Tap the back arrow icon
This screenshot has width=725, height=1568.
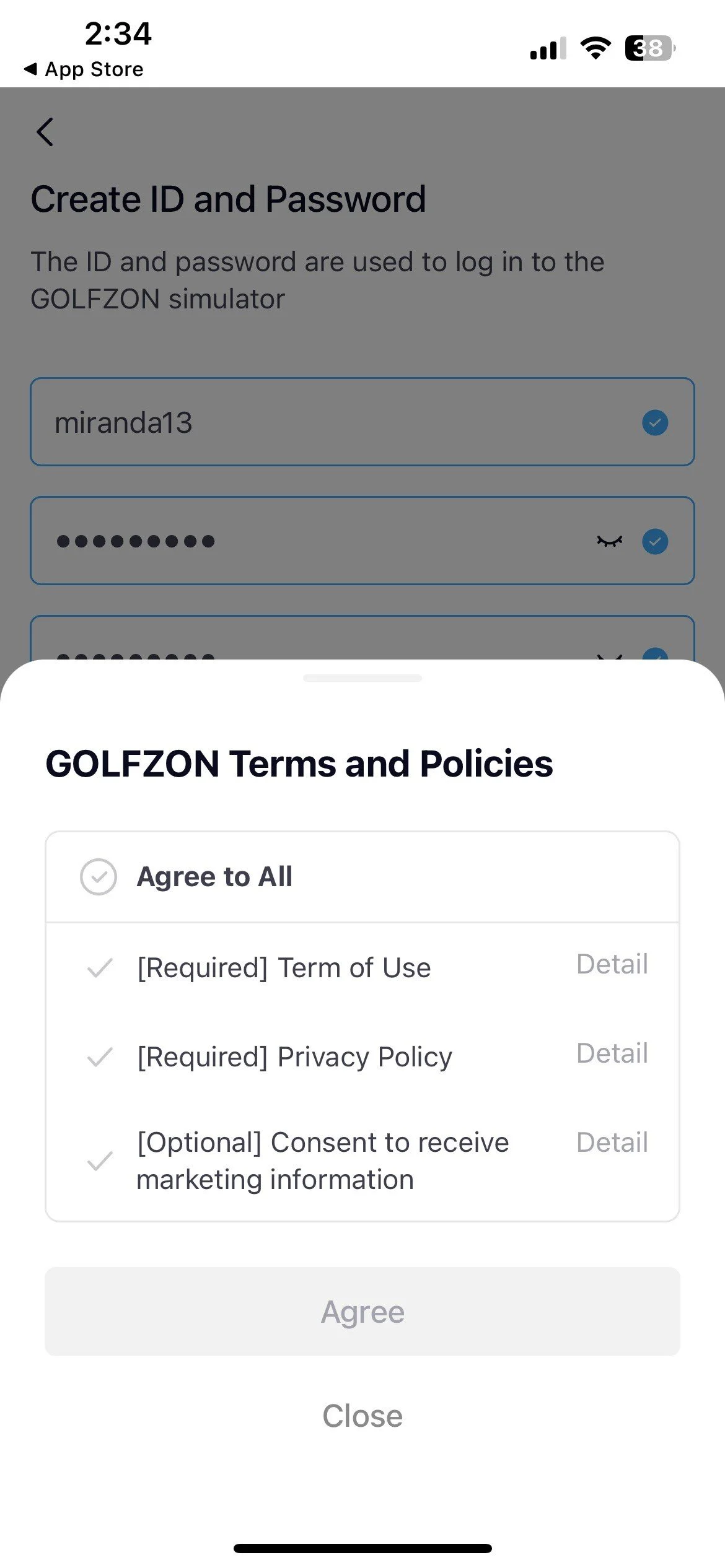tap(45, 132)
